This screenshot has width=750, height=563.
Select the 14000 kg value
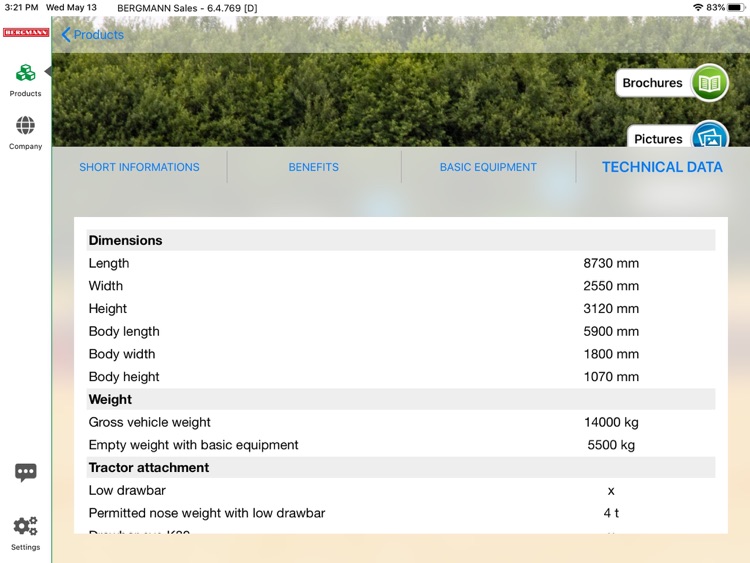click(611, 422)
